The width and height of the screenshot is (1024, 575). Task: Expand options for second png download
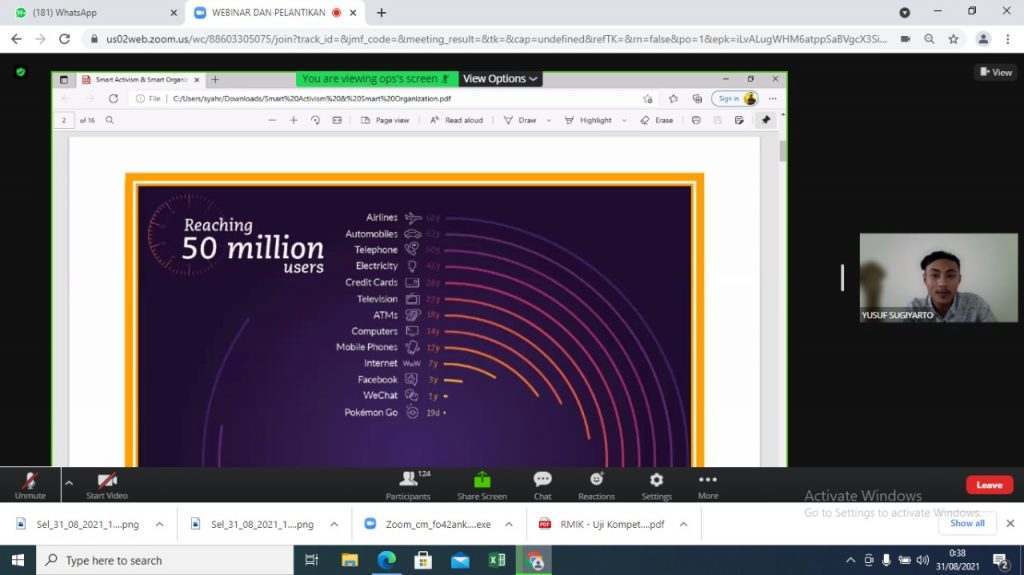click(x=334, y=524)
